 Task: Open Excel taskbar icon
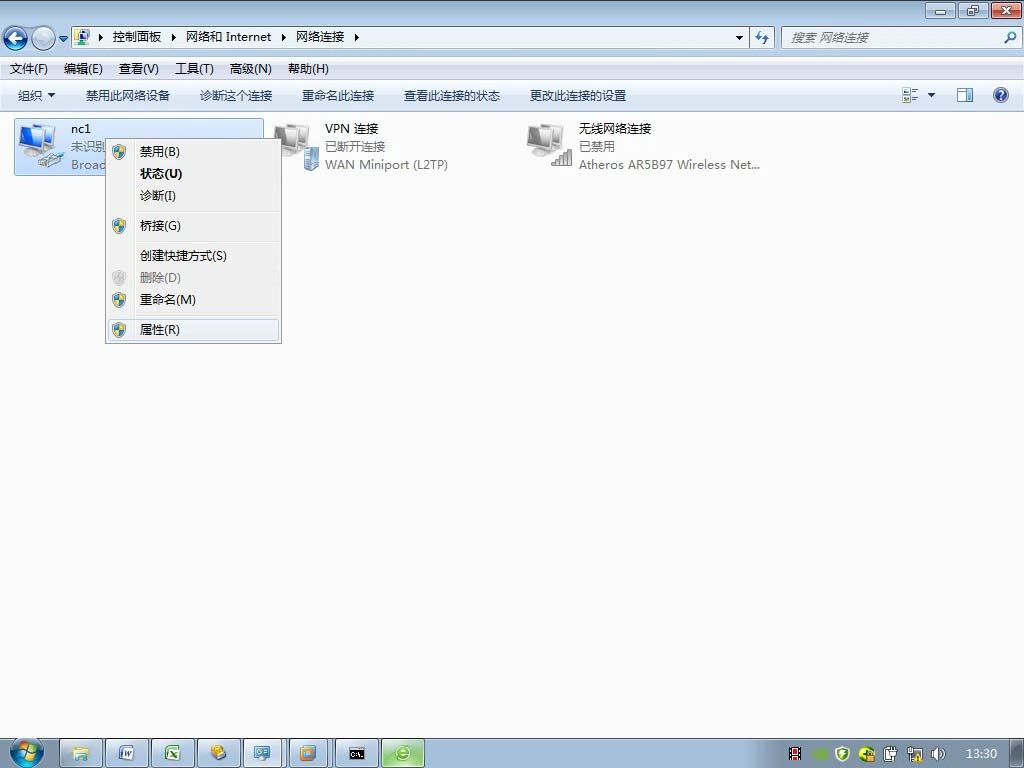click(172, 754)
